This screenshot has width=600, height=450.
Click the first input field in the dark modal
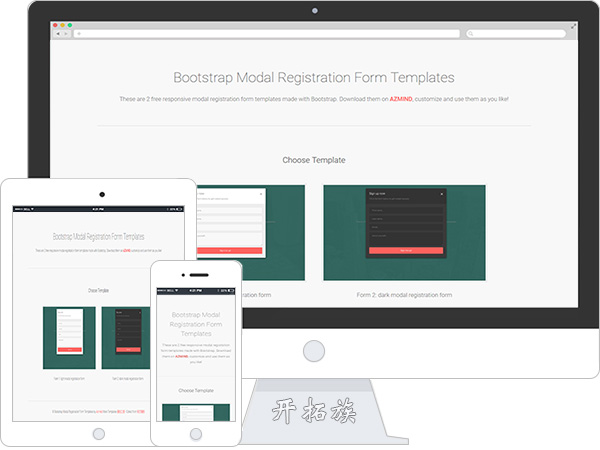pos(406,210)
